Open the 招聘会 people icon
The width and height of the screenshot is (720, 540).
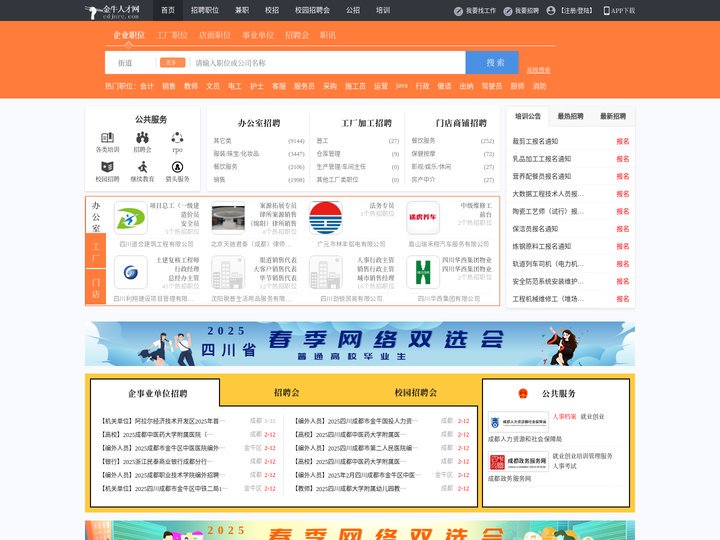(142, 137)
